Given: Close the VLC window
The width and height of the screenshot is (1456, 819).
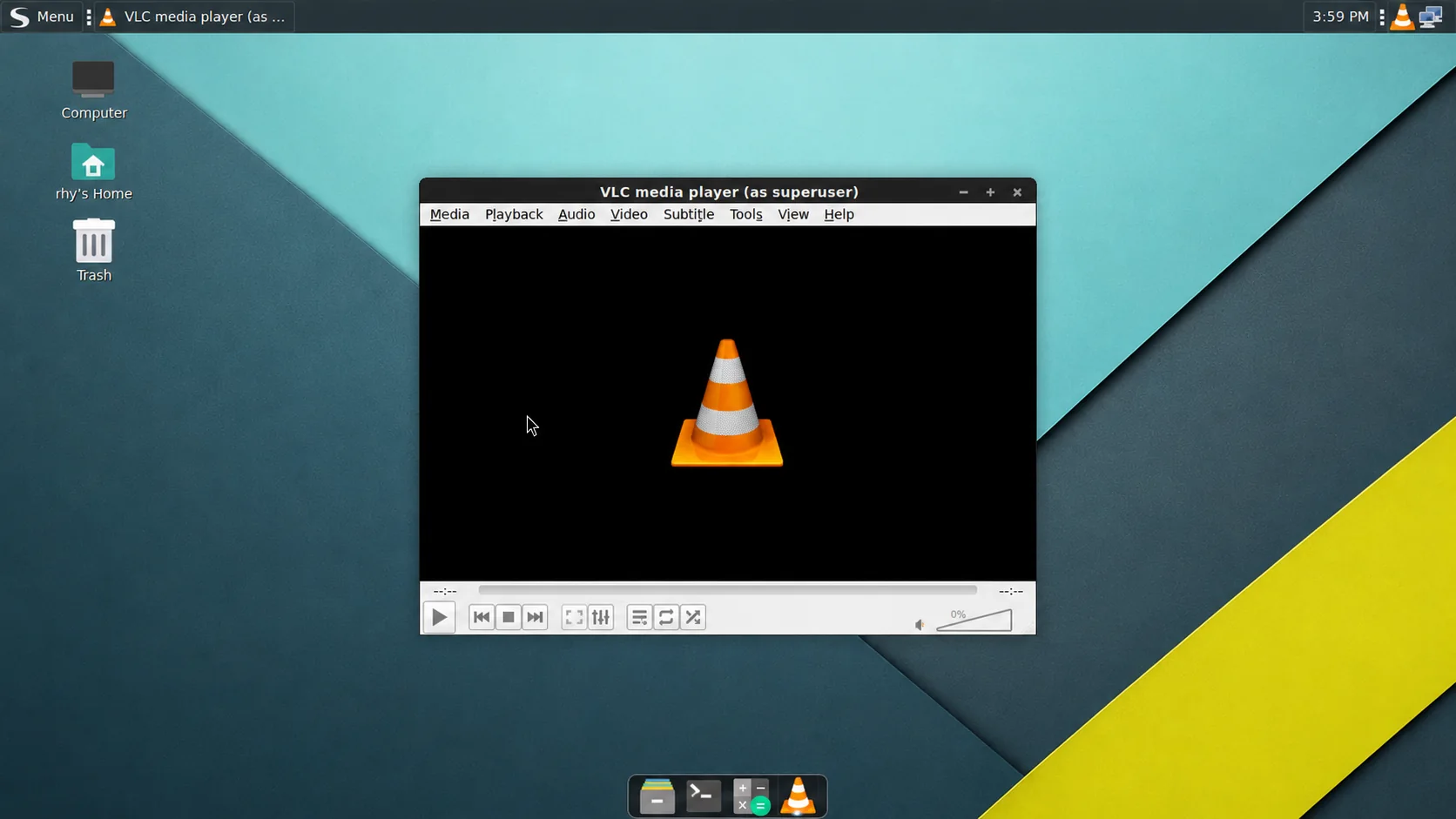Looking at the screenshot, I should pos(1017,192).
